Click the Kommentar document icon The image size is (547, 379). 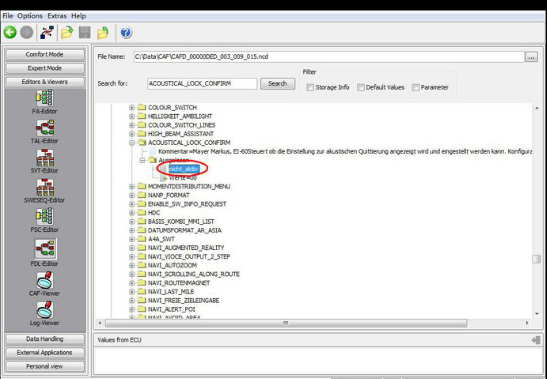pos(153,151)
